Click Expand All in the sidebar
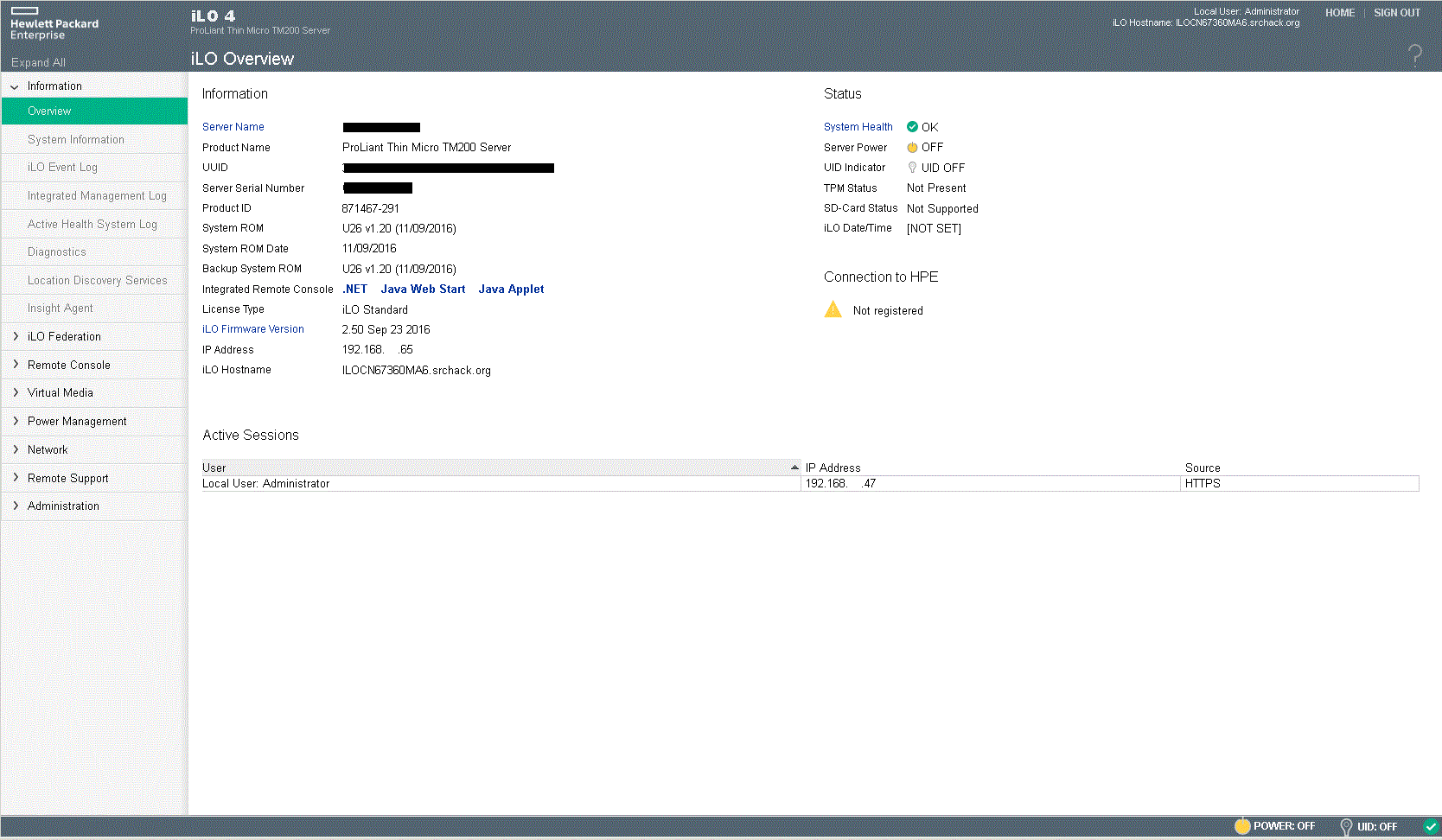Viewport: 1442px width, 840px height. click(x=38, y=62)
